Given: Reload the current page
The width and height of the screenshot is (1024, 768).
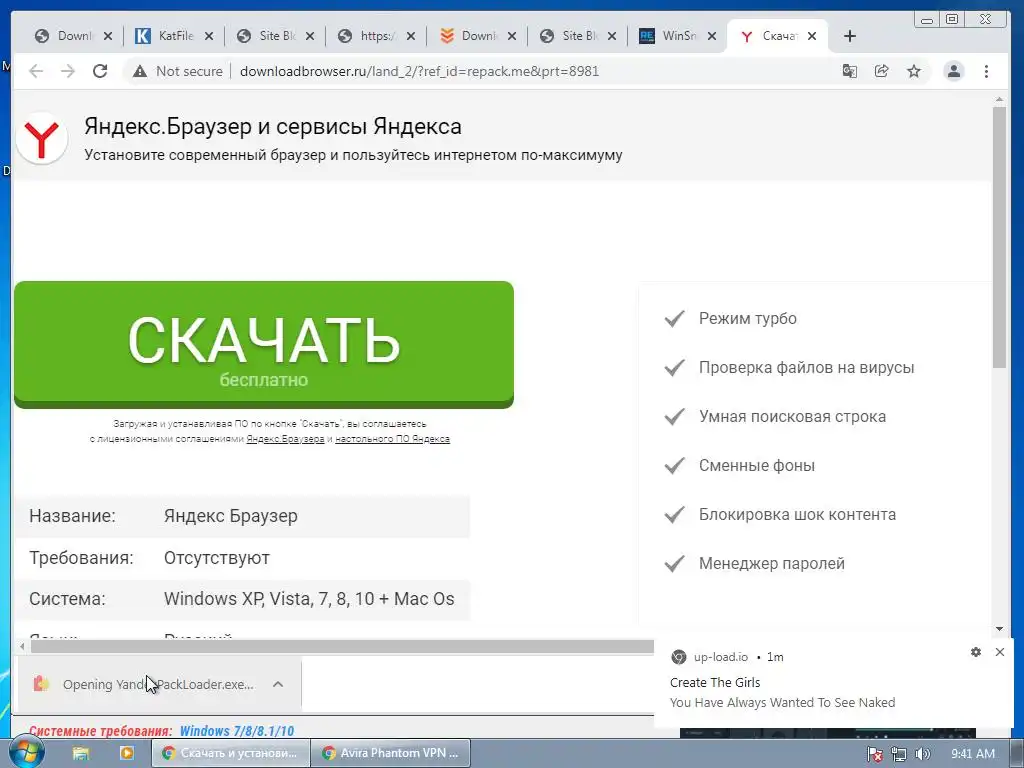Looking at the screenshot, I should [100, 71].
